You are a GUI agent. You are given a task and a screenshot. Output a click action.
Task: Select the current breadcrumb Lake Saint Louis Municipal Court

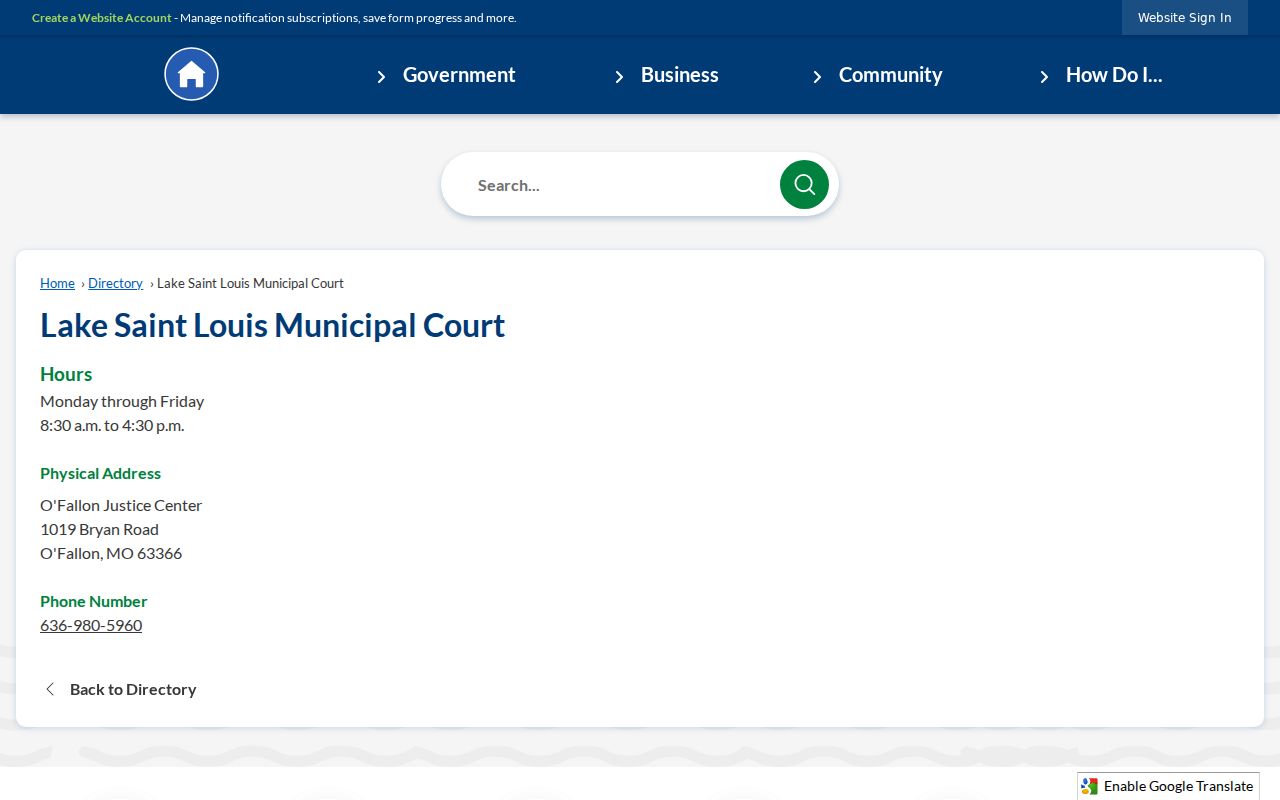pos(250,283)
